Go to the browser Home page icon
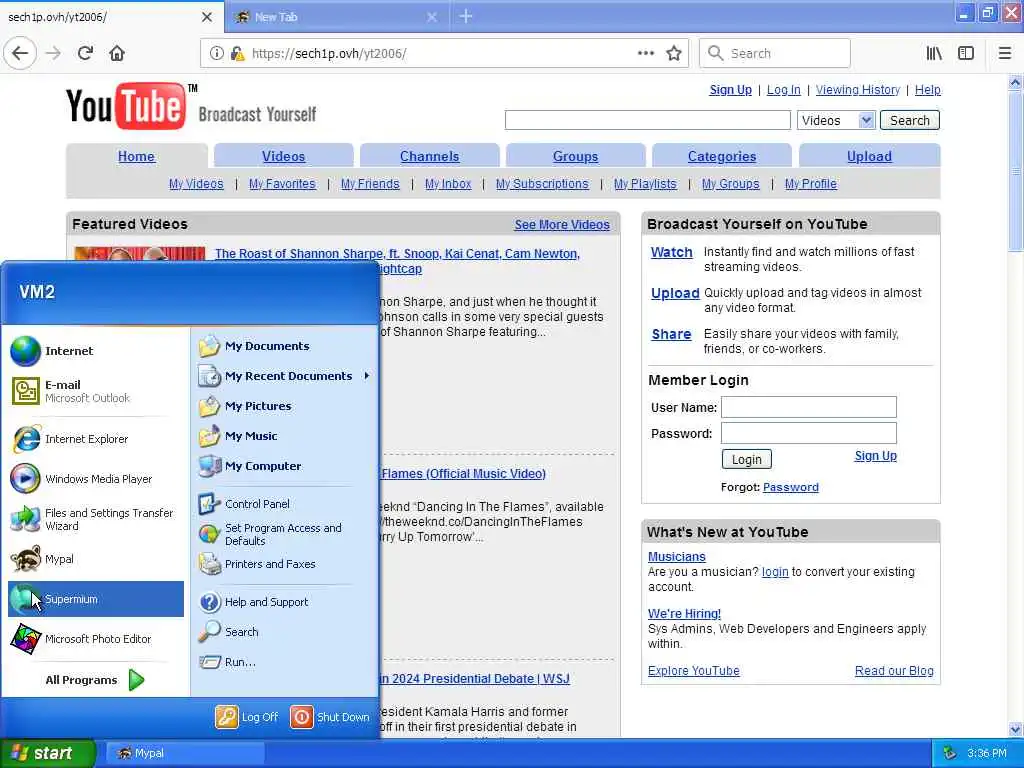 117,54
